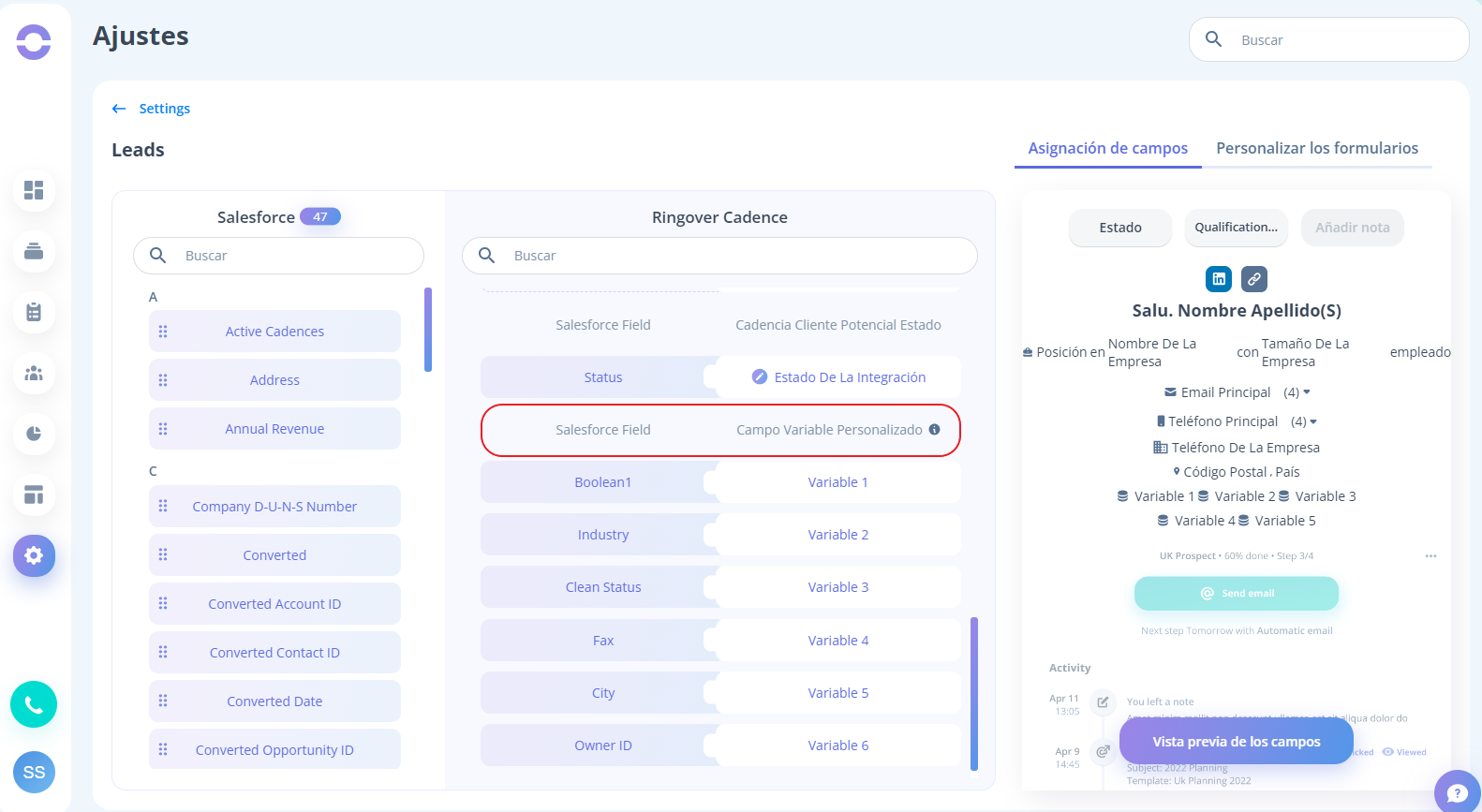The height and width of the screenshot is (812, 1482).
Task: Click the drag handle on Converted Date
Action: tap(163, 701)
